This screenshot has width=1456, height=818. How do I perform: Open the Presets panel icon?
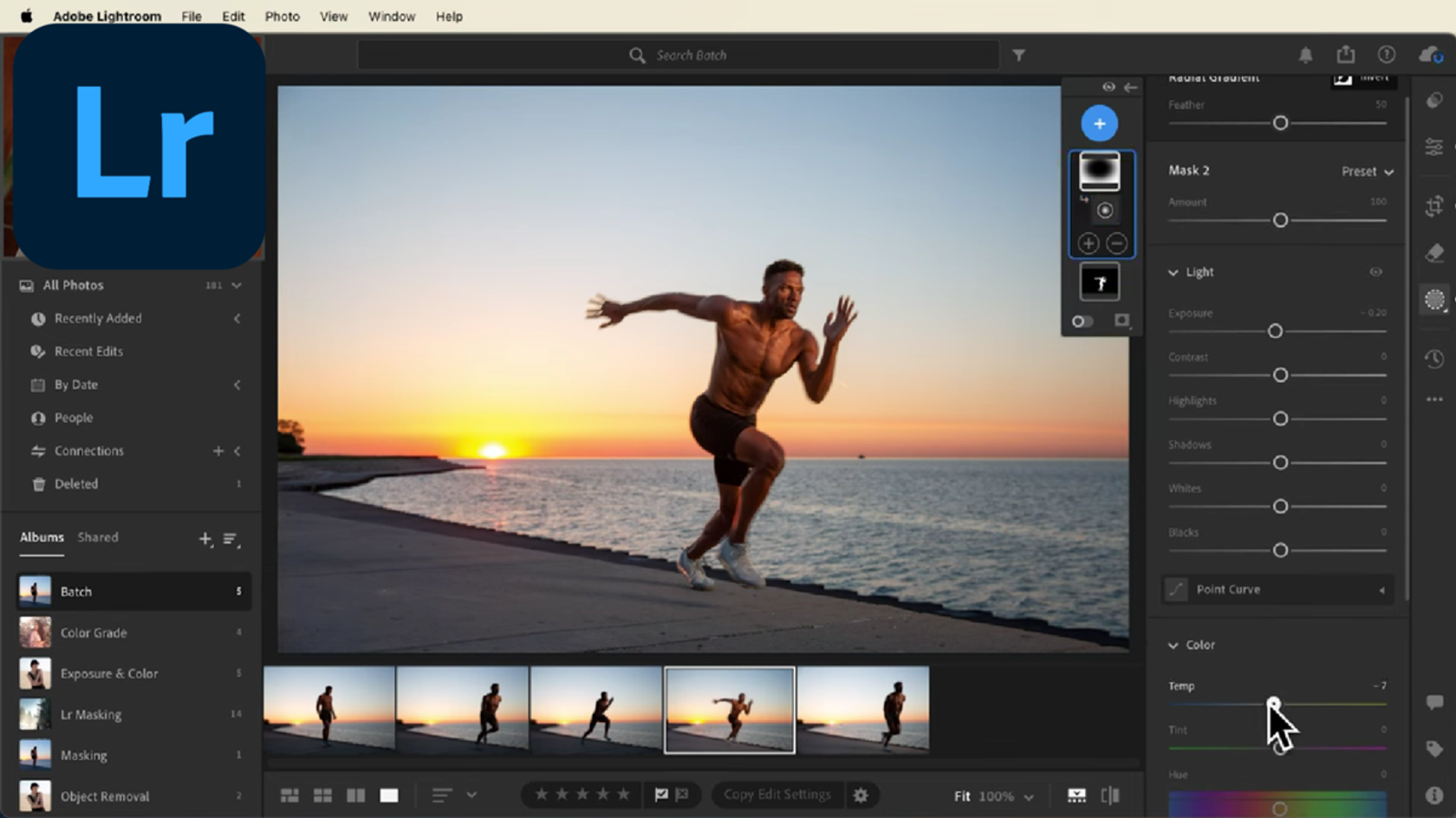point(1434,100)
